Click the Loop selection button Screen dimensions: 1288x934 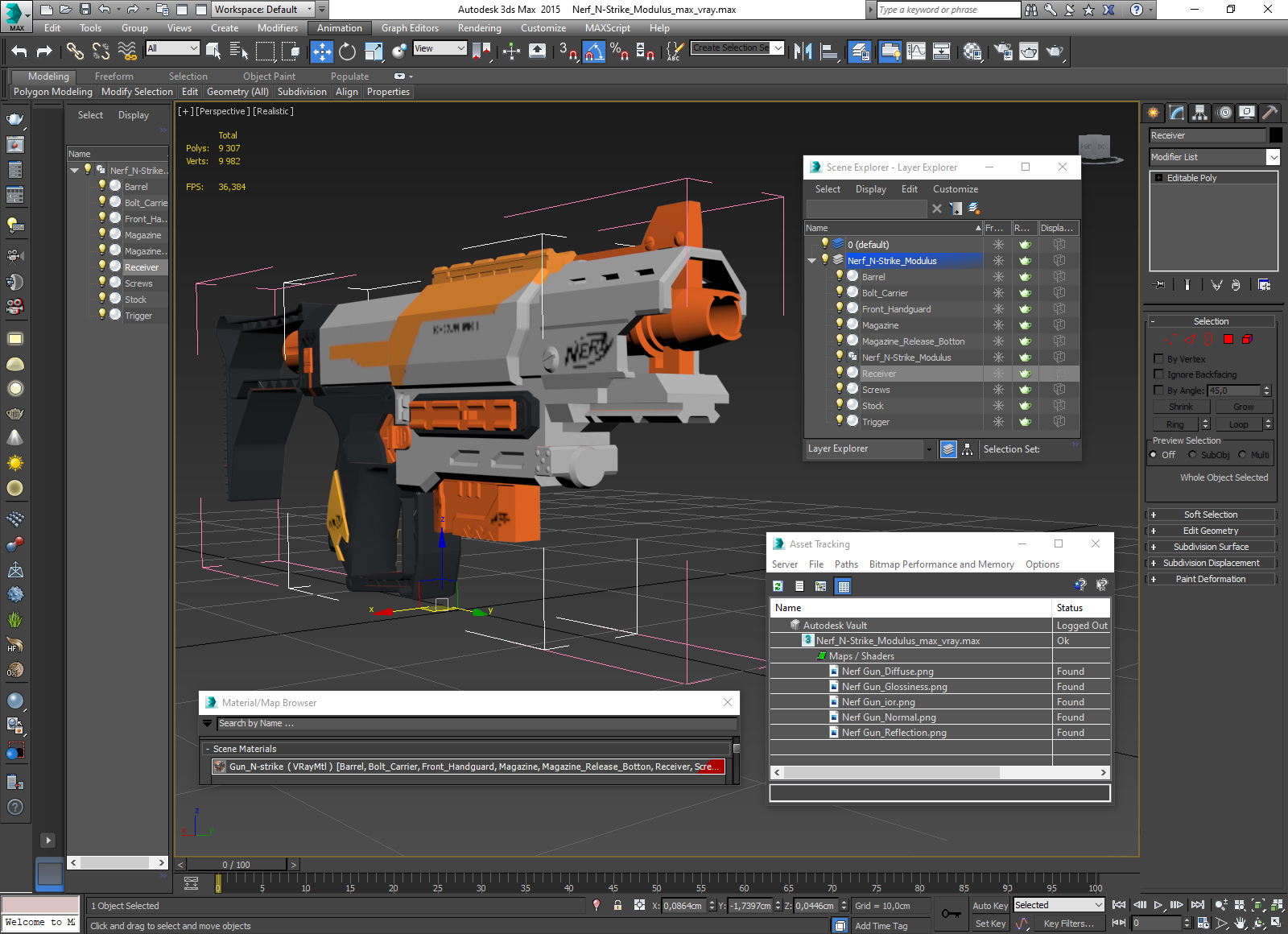[1238, 424]
